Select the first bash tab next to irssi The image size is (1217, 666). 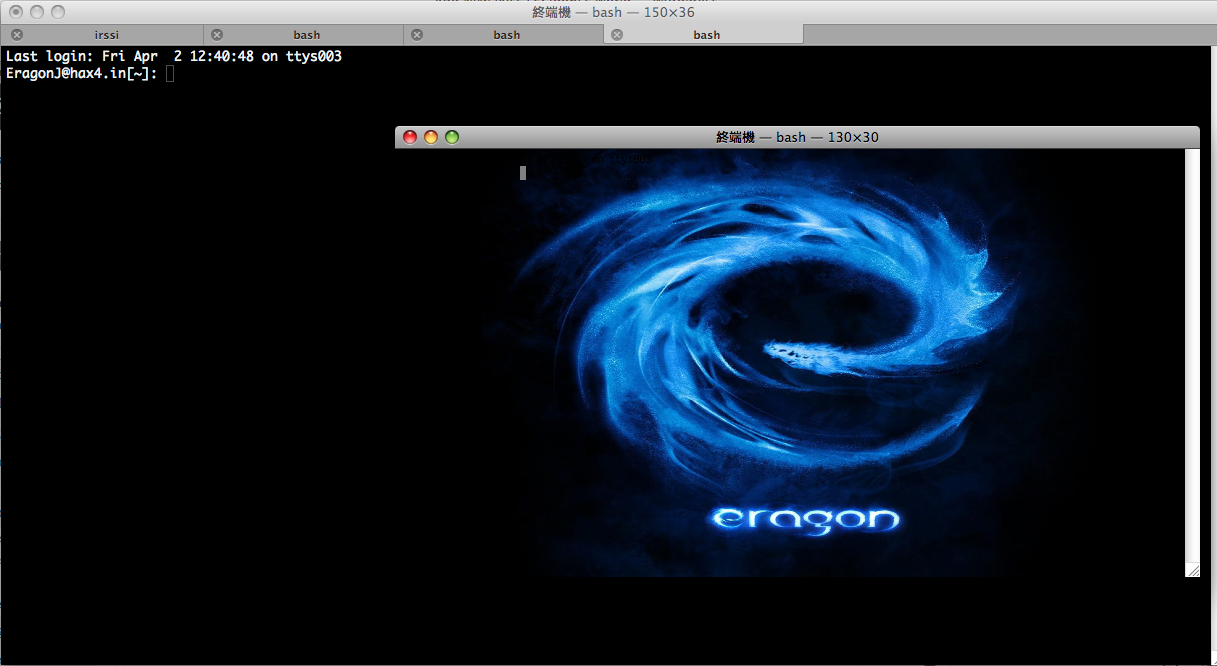307,35
